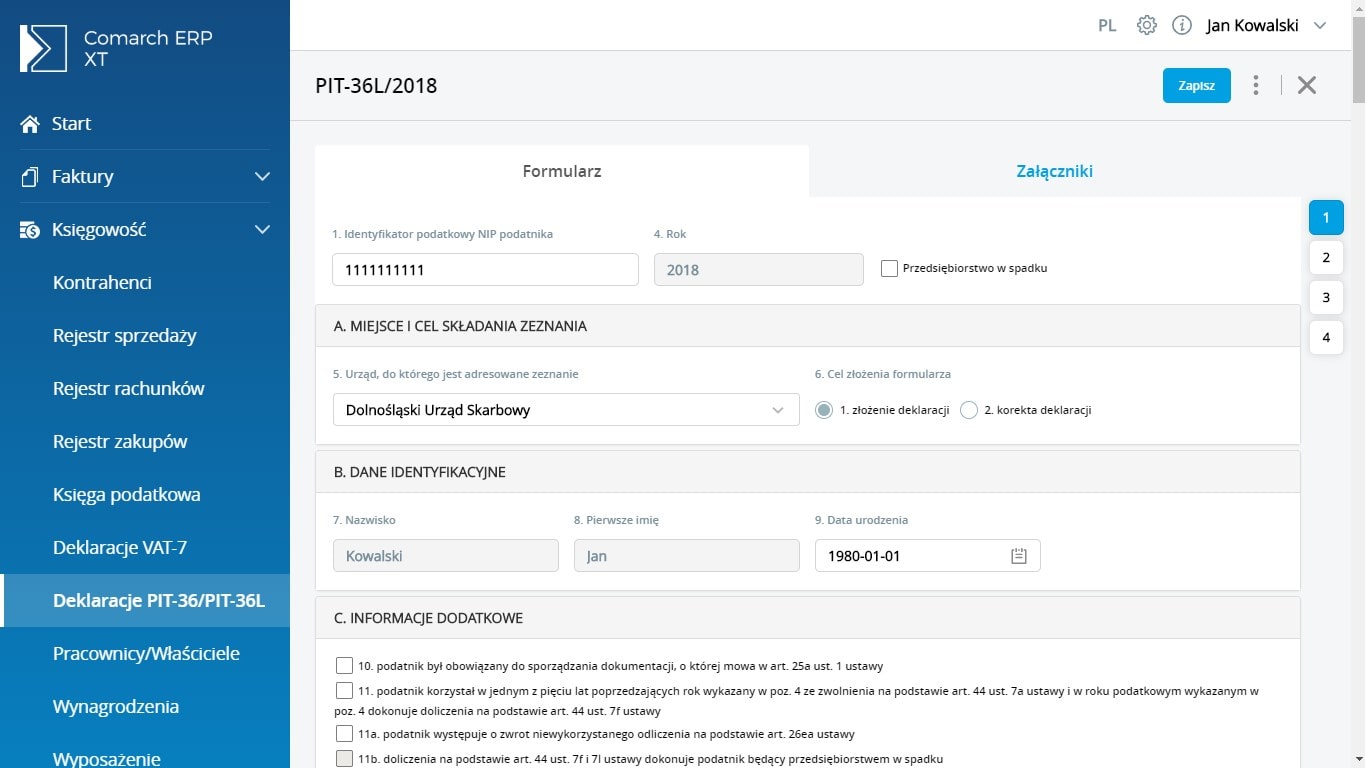Click the Księgowość accounting icon
This screenshot has height=768, width=1365.
click(30, 230)
